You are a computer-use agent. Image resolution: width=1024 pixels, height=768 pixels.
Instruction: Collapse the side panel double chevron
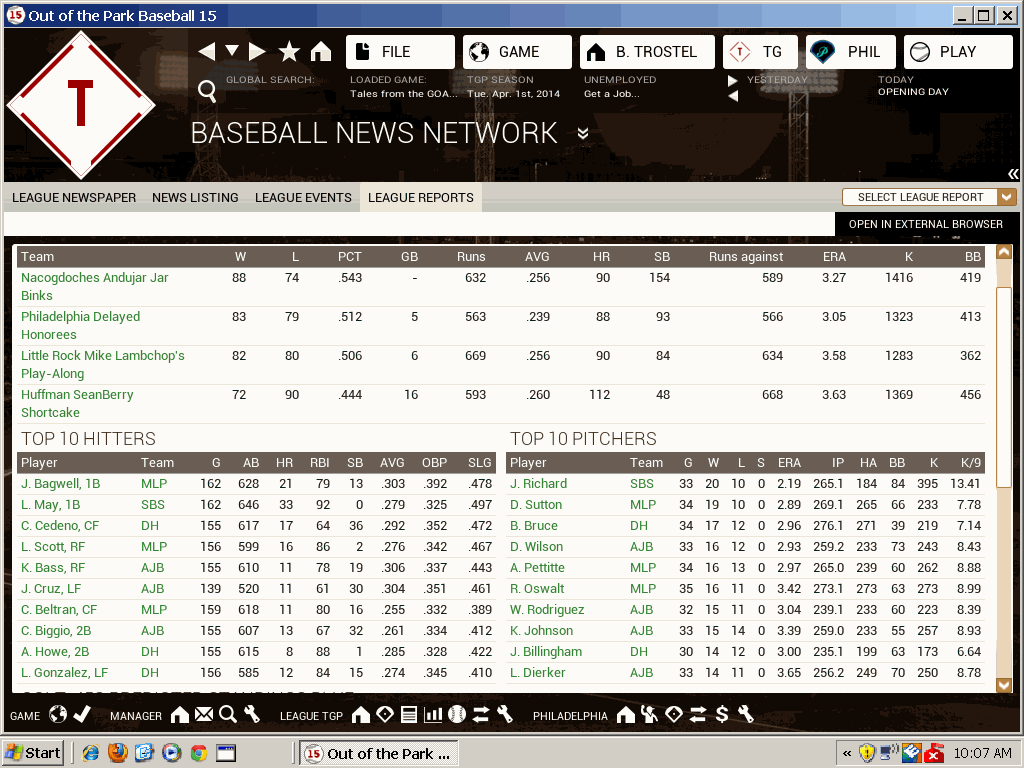click(x=1013, y=174)
